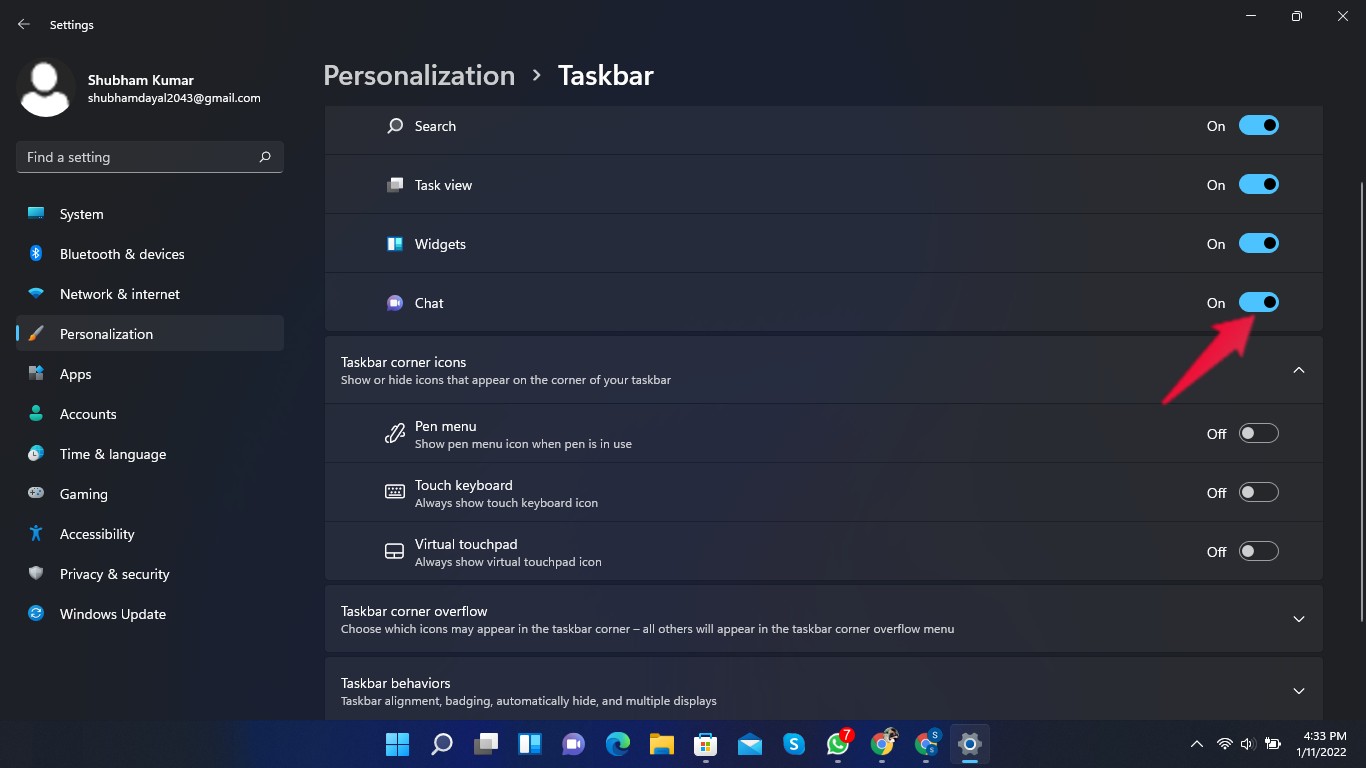Open Microsoft Edge from the taskbar
This screenshot has width=1366, height=768.
pyautogui.click(x=618, y=744)
